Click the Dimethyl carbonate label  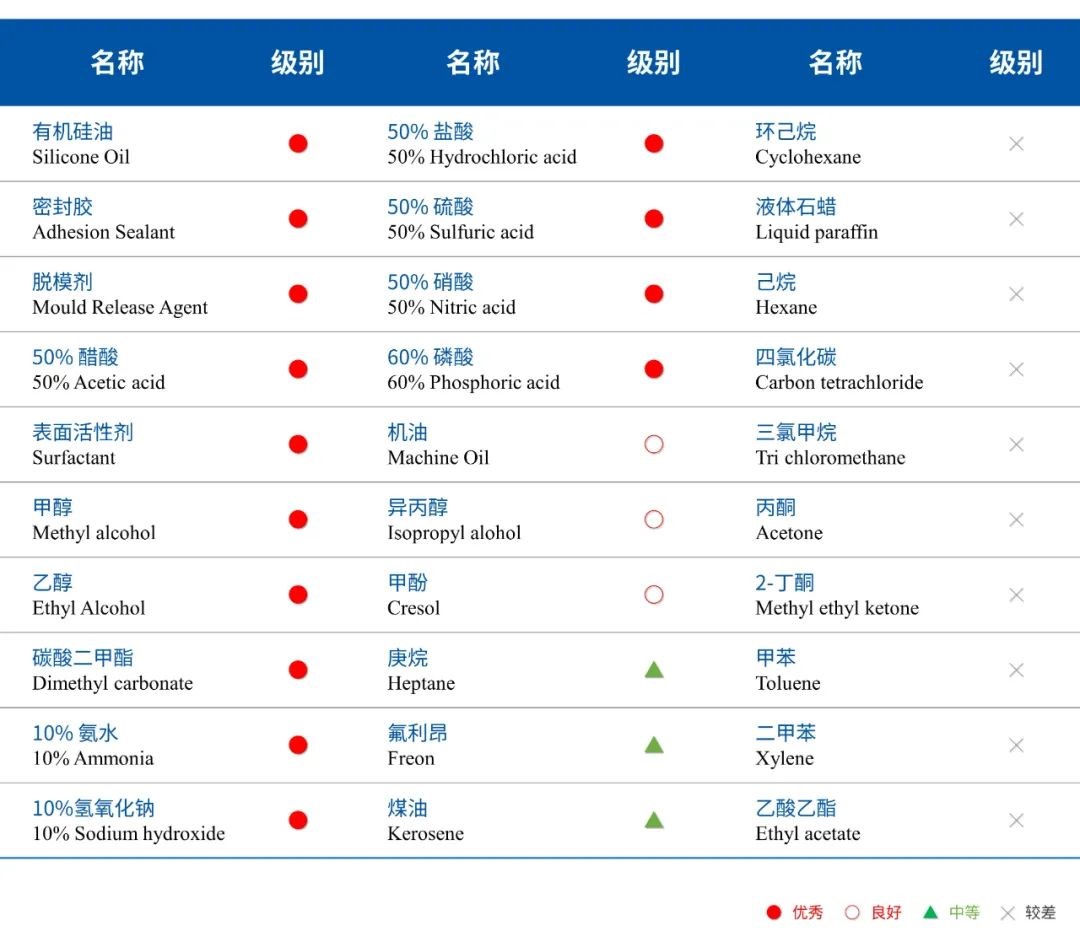(x=112, y=684)
